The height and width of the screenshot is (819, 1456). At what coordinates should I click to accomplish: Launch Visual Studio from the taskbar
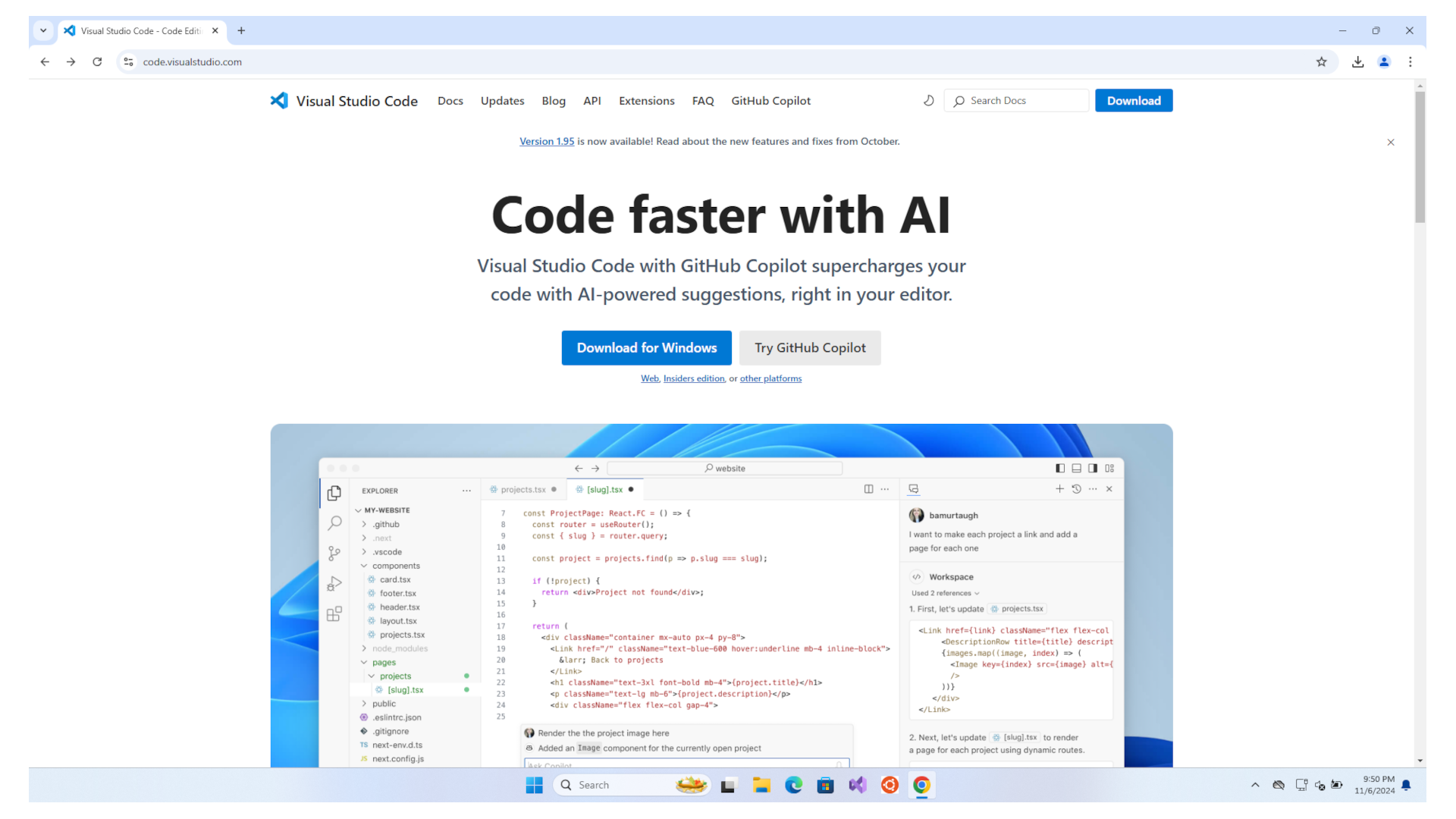pyautogui.click(x=858, y=785)
